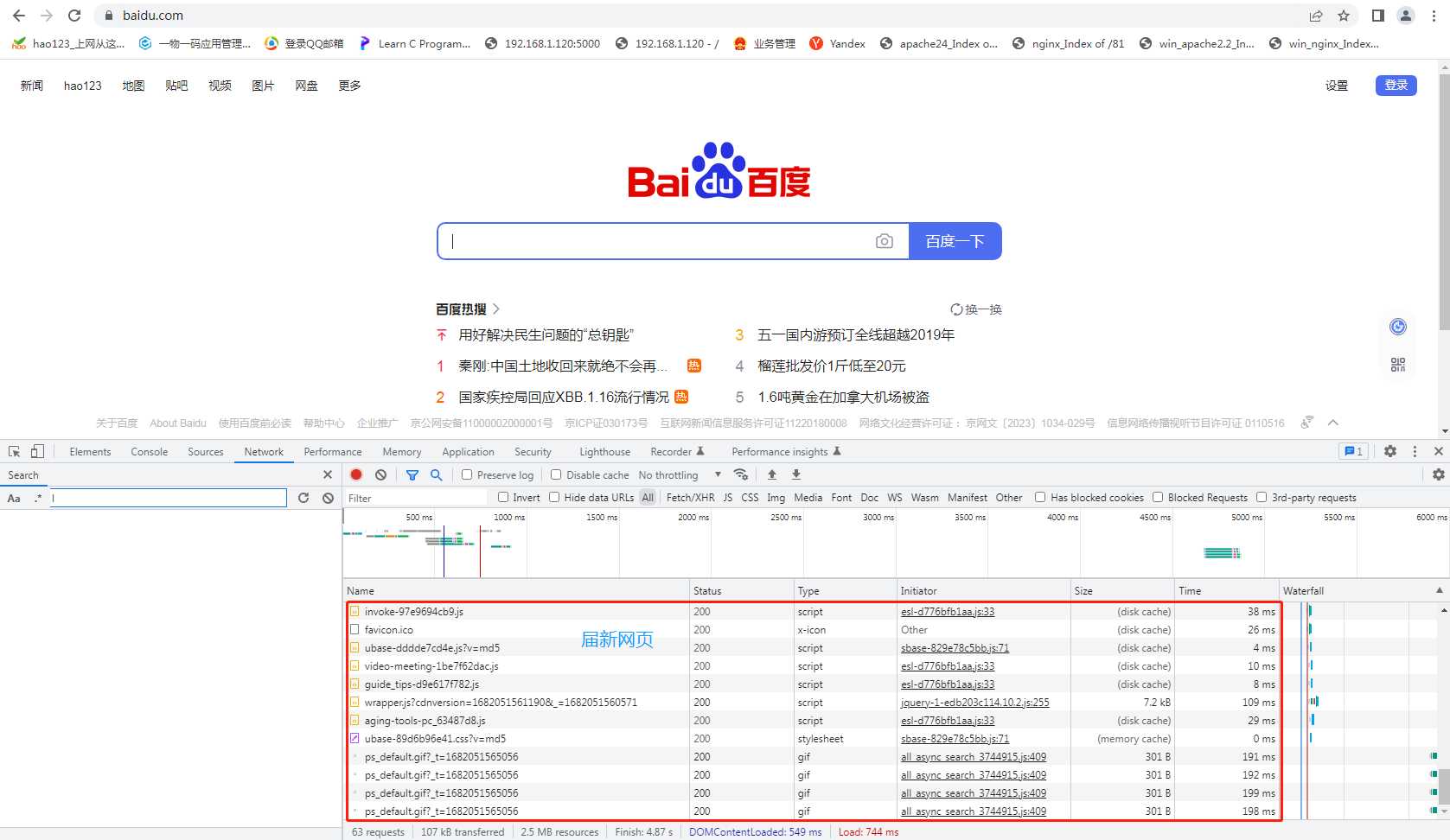
Task: Clear the search results in Search pane
Action: (x=328, y=498)
